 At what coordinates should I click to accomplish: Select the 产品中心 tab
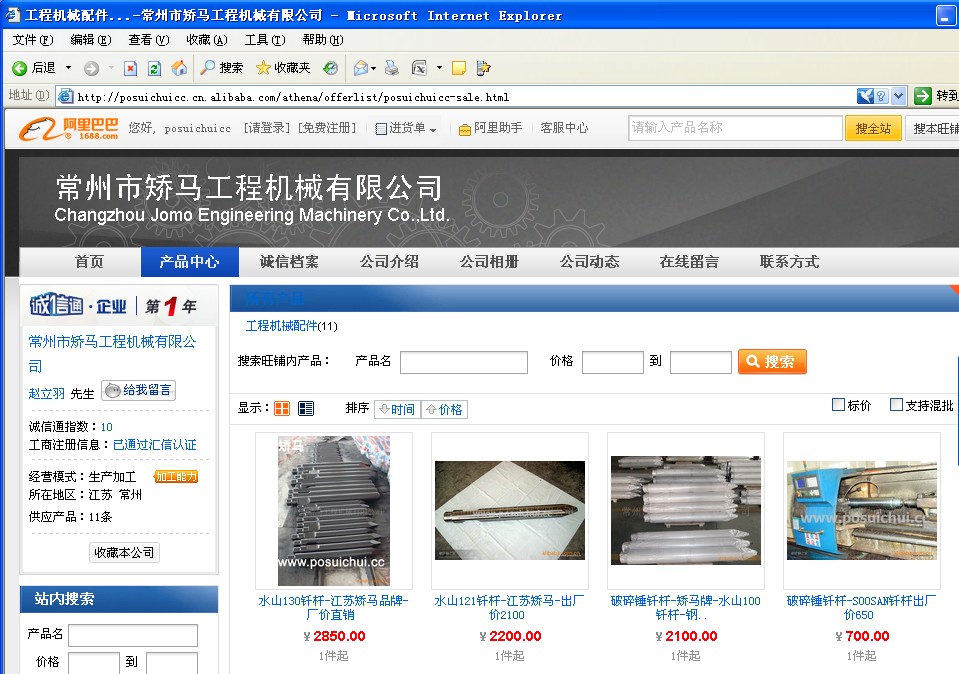pyautogui.click(x=190, y=262)
